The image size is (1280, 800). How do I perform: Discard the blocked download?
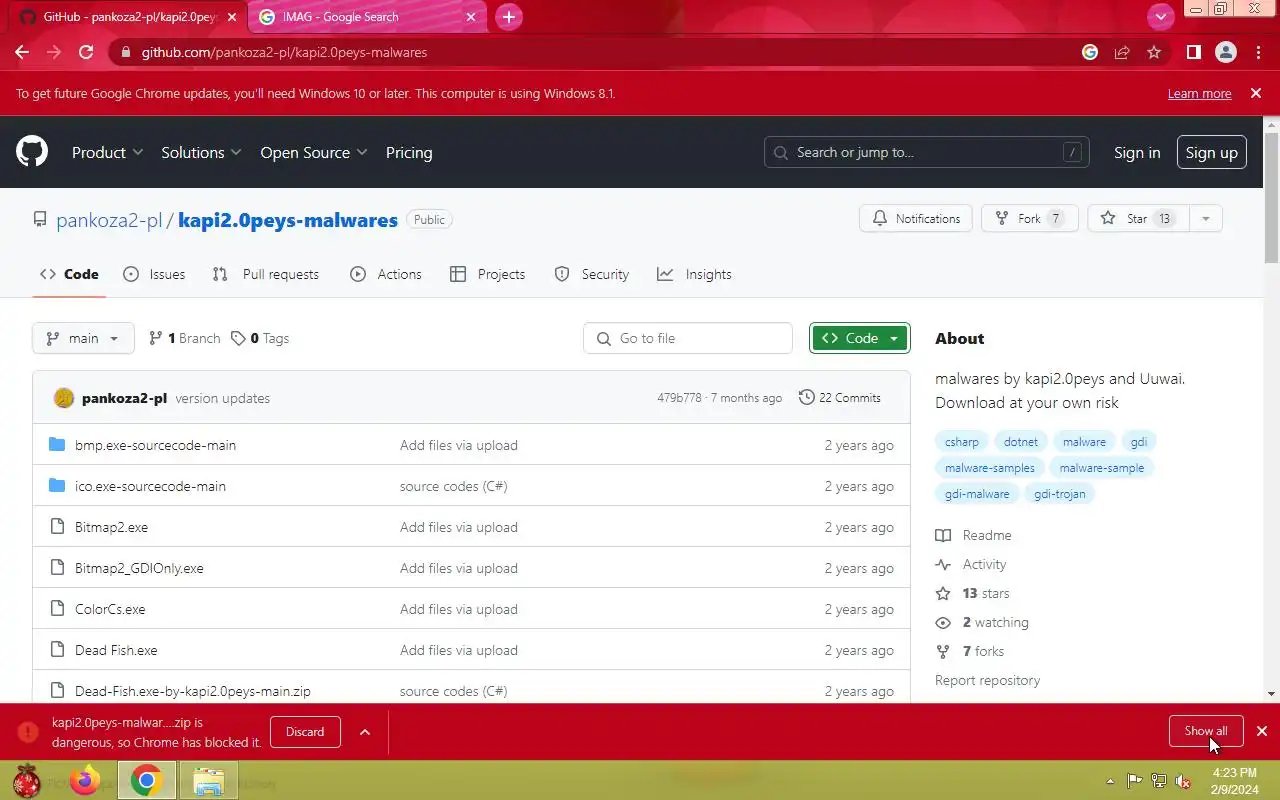(305, 731)
